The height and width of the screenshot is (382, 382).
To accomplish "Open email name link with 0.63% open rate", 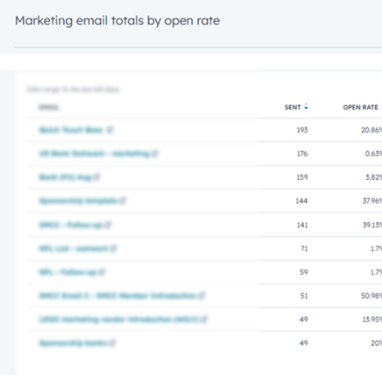I will coord(94,153).
